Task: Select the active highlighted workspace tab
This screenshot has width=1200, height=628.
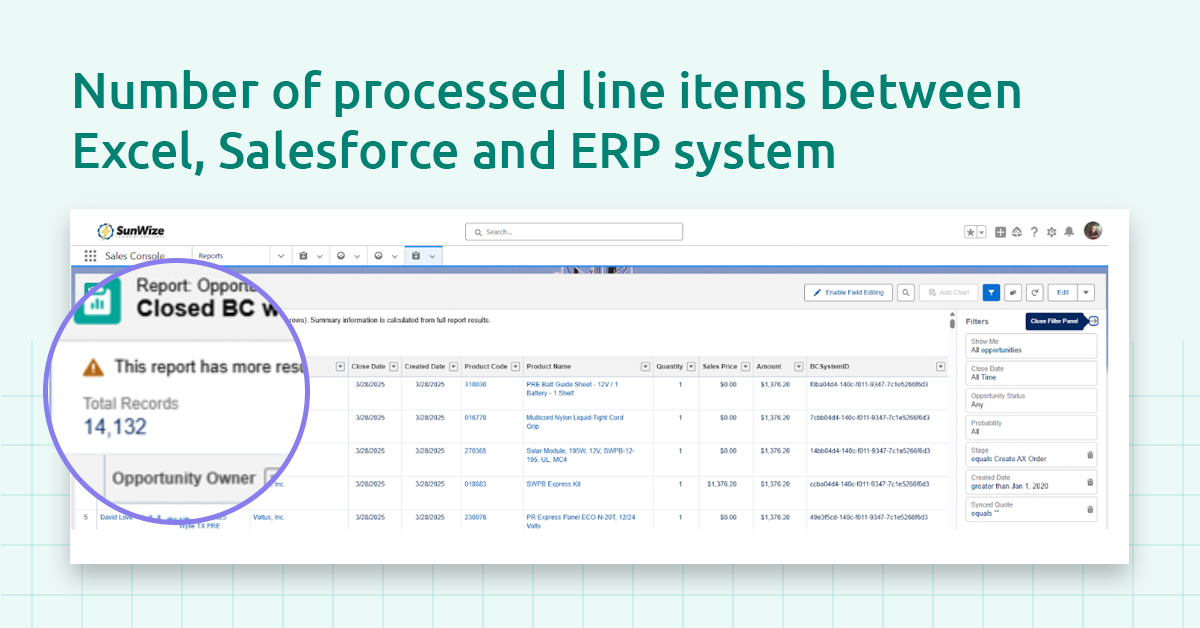Action: click(x=423, y=256)
